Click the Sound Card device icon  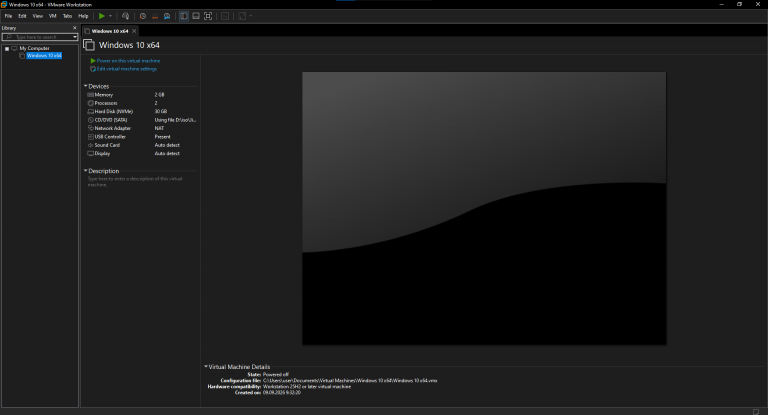[91, 145]
